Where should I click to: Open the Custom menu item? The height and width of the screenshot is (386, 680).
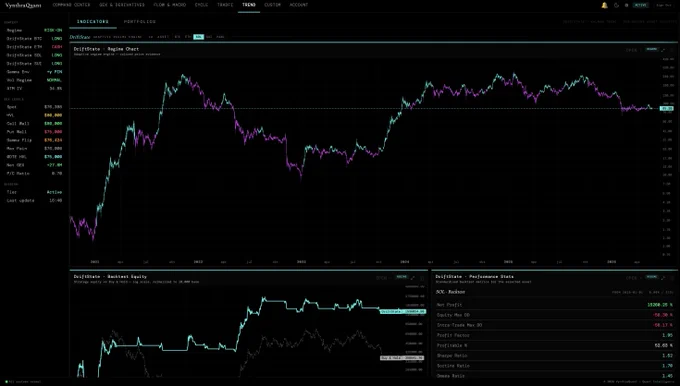pyautogui.click(x=272, y=5)
